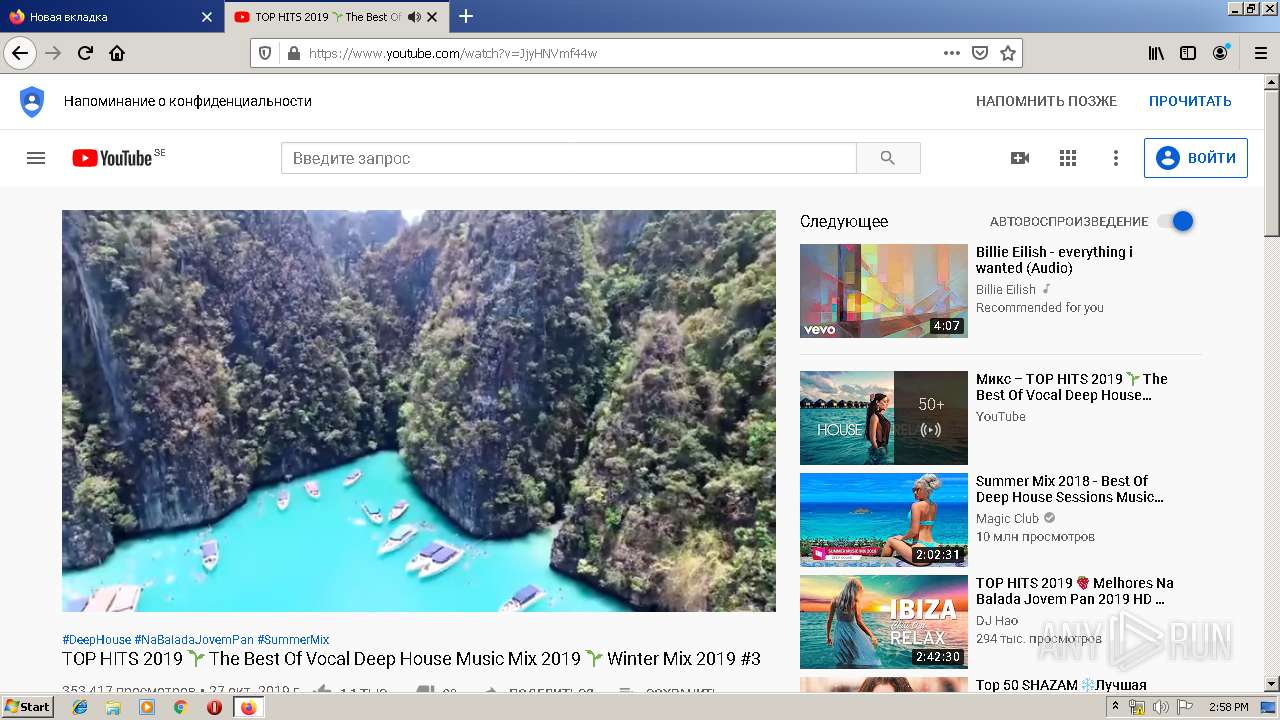
Task: Close the Новая вкладка tab
Action: [207, 17]
